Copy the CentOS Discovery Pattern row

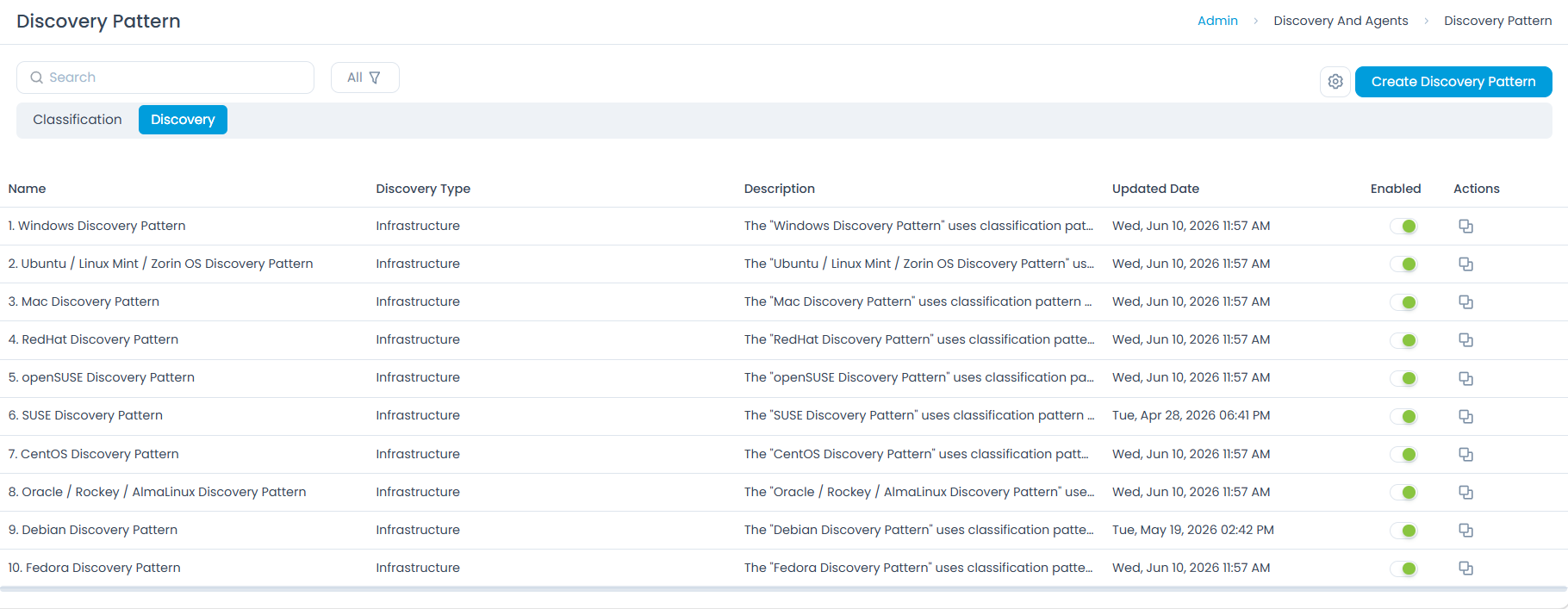1465,454
